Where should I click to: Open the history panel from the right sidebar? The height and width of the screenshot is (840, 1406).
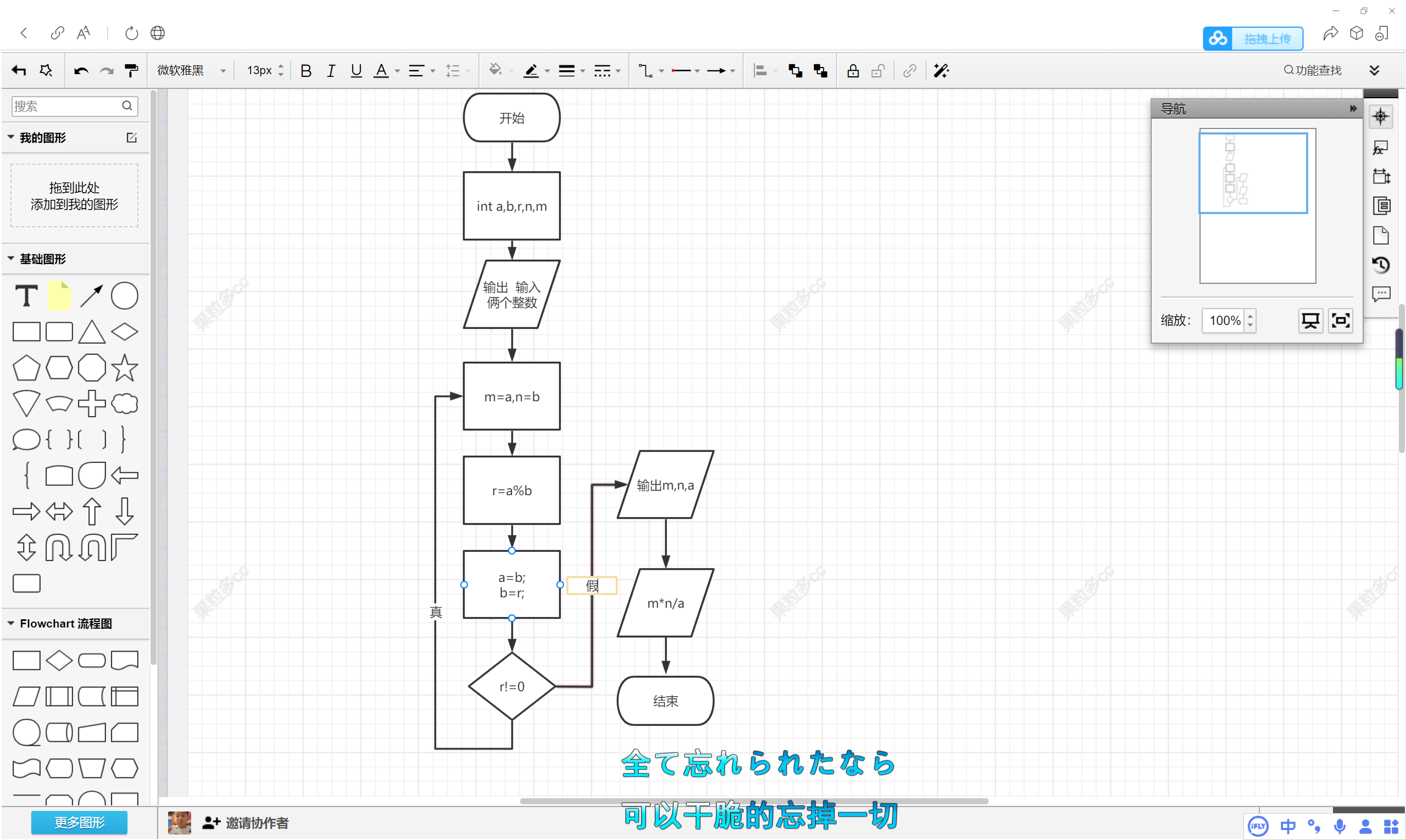point(1381,264)
